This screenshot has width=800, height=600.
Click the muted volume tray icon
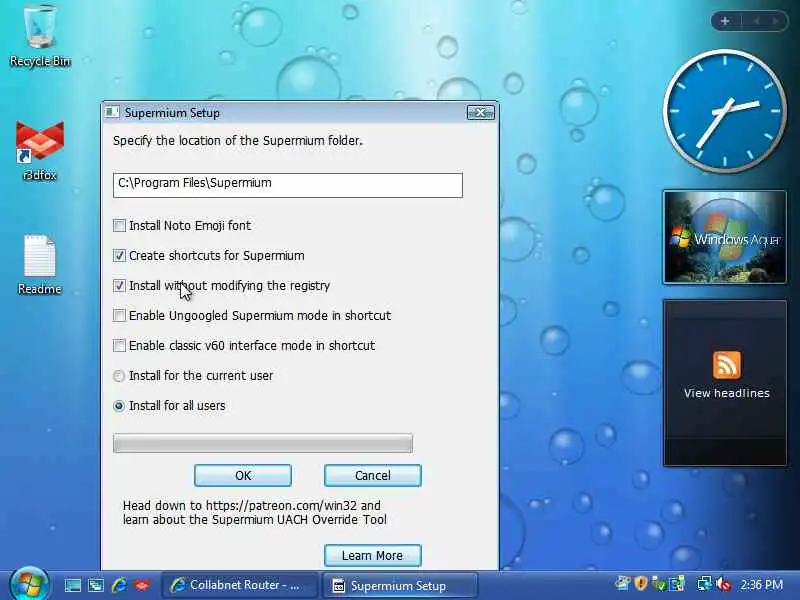(x=723, y=584)
